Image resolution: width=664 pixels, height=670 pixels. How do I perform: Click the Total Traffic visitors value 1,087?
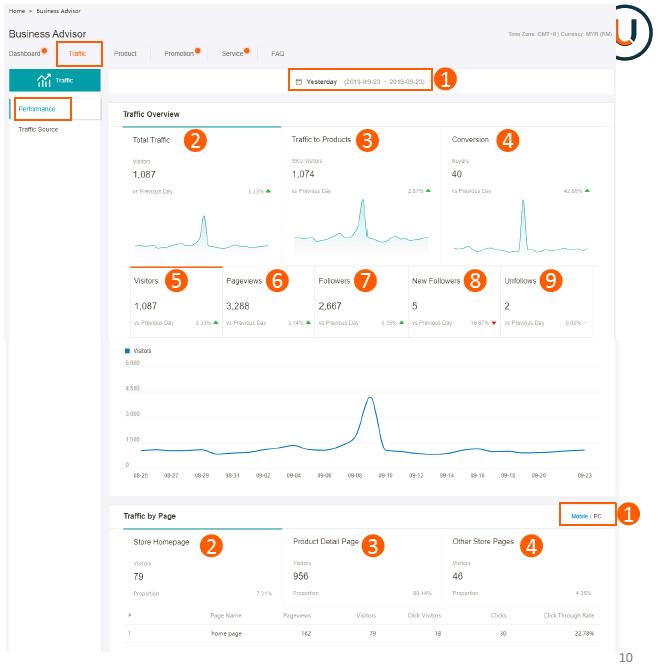point(144,174)
